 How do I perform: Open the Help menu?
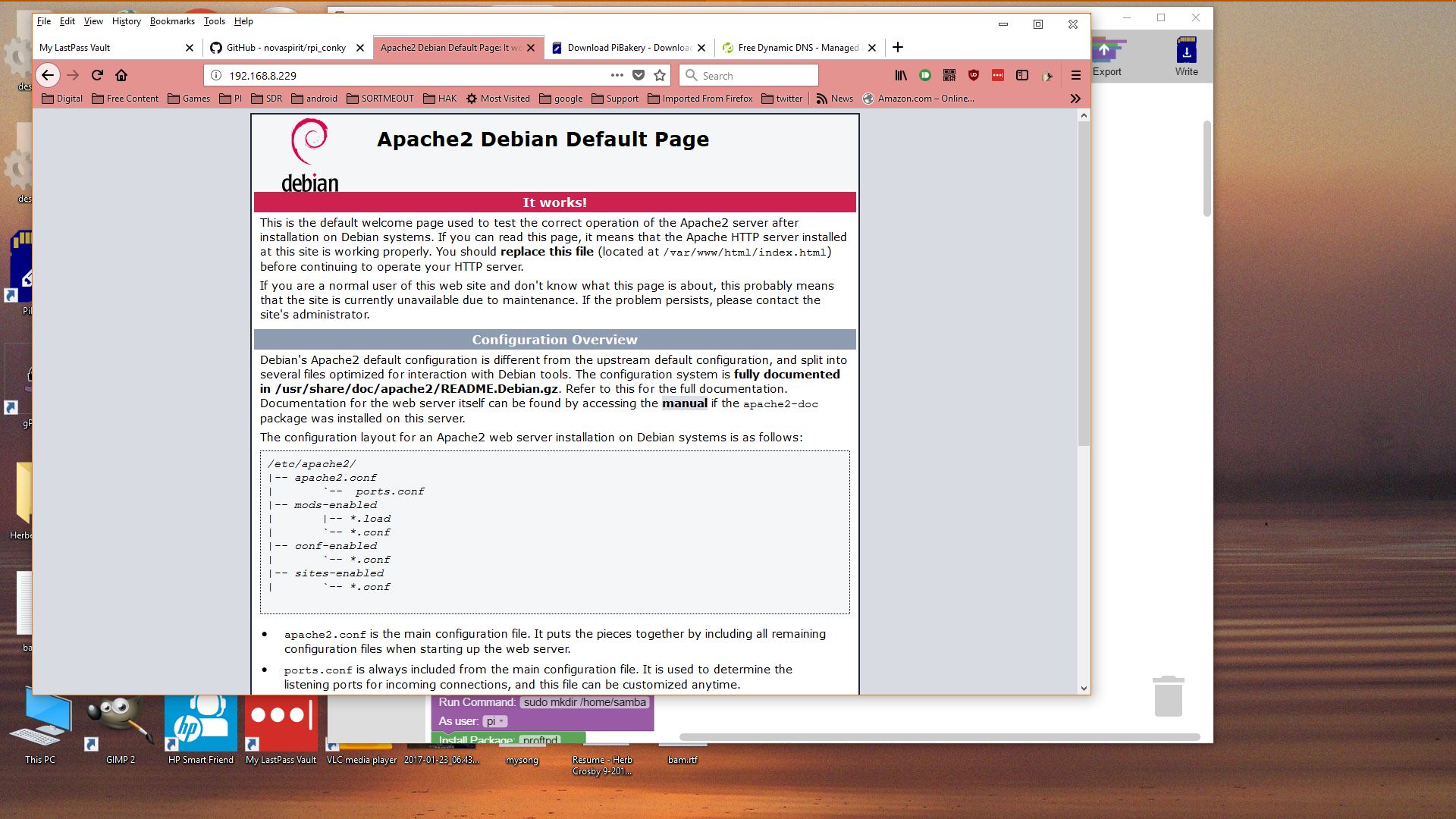(x=243, y=21)
